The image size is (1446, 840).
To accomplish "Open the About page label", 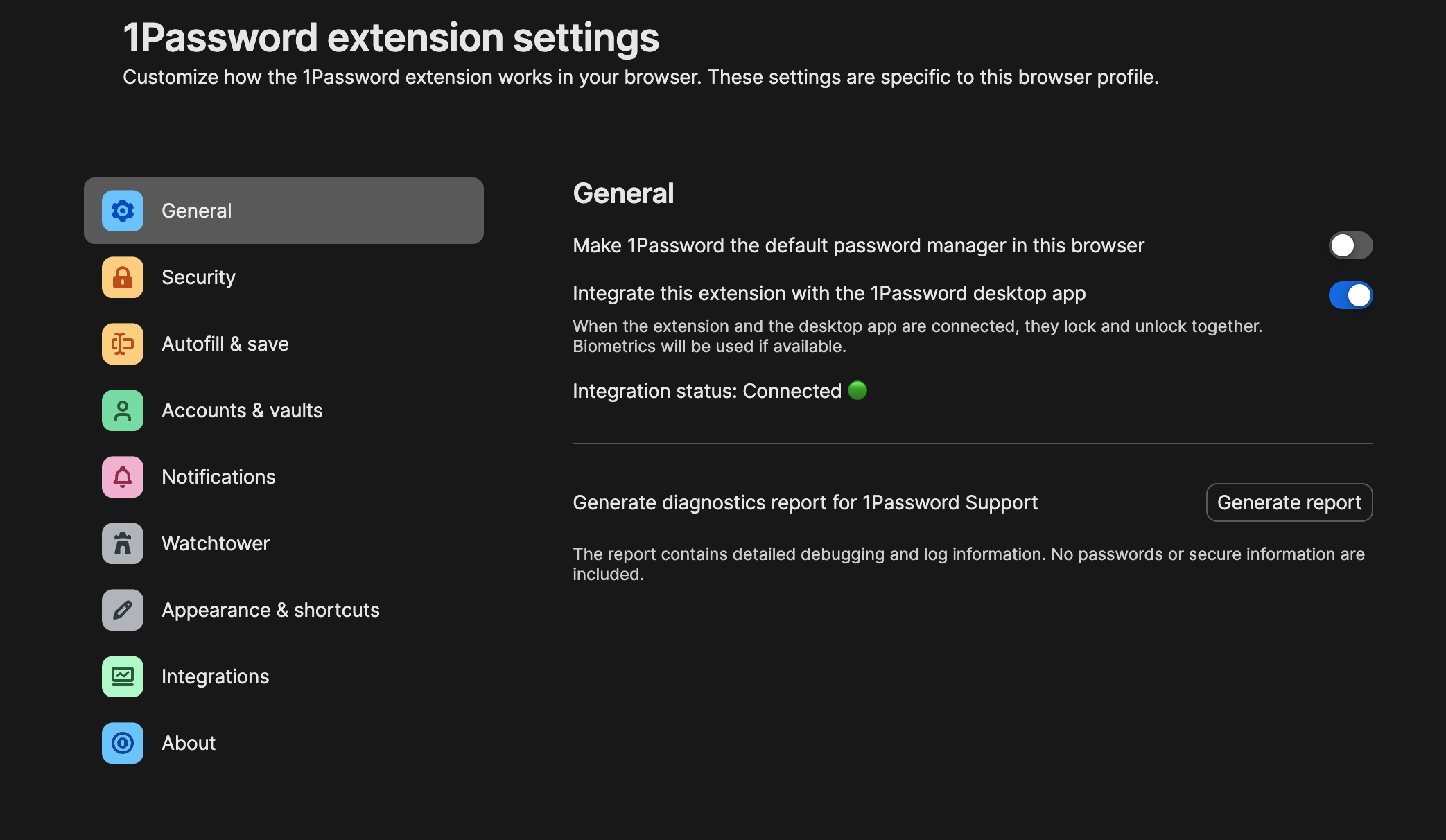I will (x=189, y=743).
